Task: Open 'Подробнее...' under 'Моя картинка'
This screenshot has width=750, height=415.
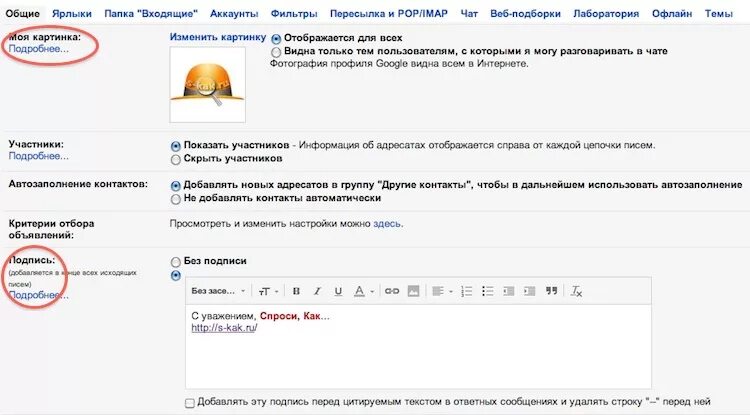Action: [x=38, y=49]
